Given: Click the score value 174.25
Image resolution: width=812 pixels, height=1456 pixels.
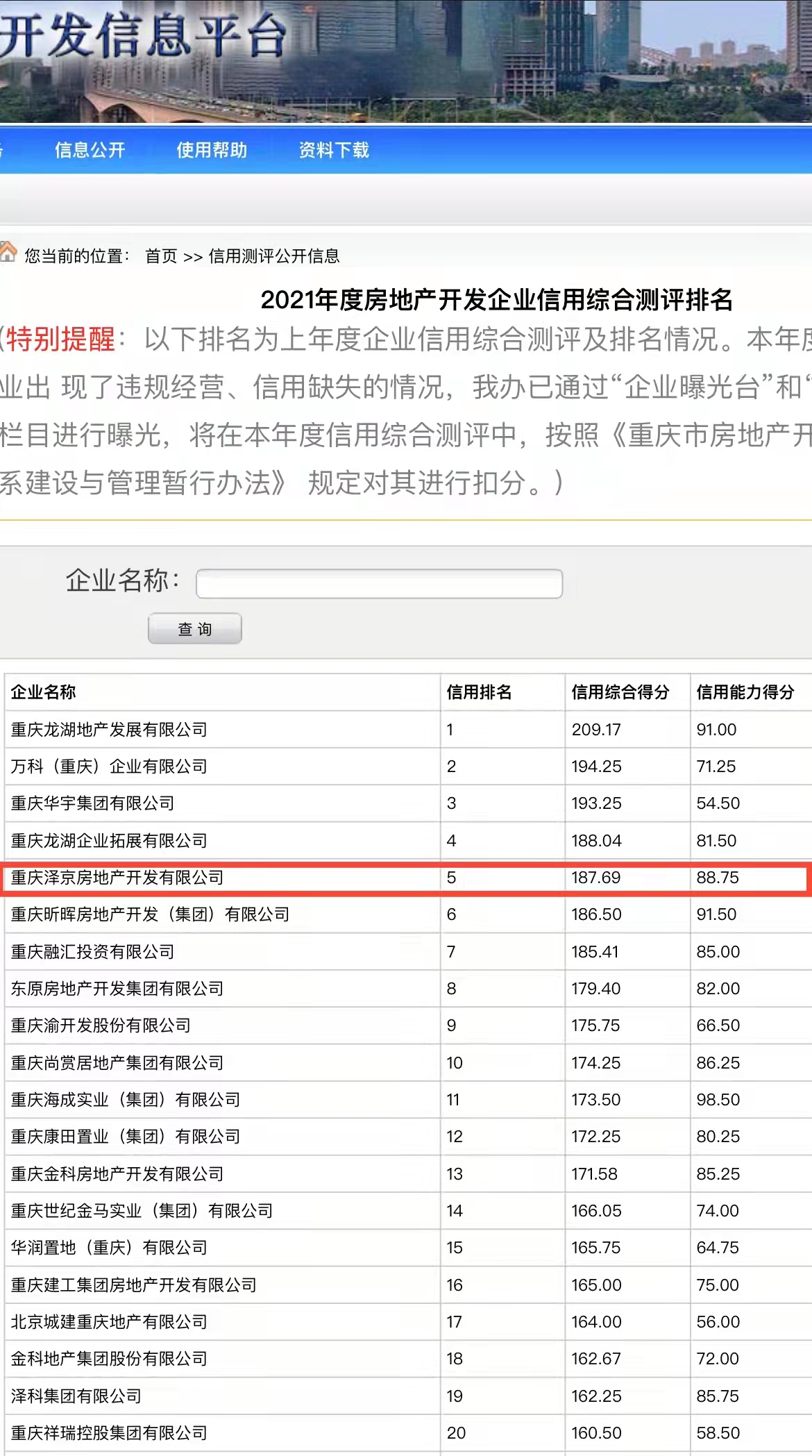Looking at the screenshot, I should point(596,1063).
